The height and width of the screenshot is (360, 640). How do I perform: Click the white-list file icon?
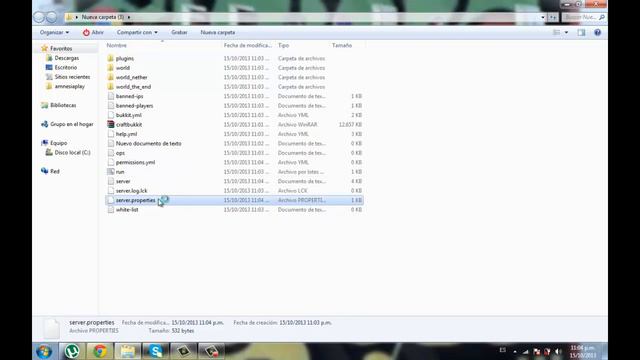(x=111, y=210)
